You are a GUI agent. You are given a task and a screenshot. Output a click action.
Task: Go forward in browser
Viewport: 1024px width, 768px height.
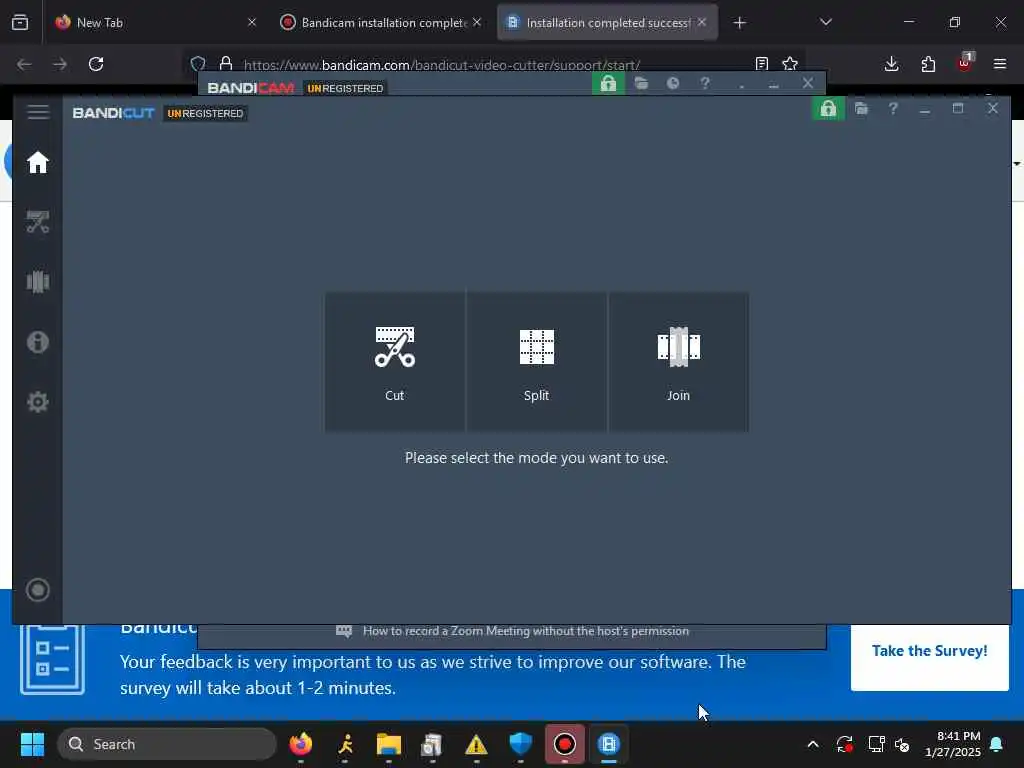[x=60, y=64]
